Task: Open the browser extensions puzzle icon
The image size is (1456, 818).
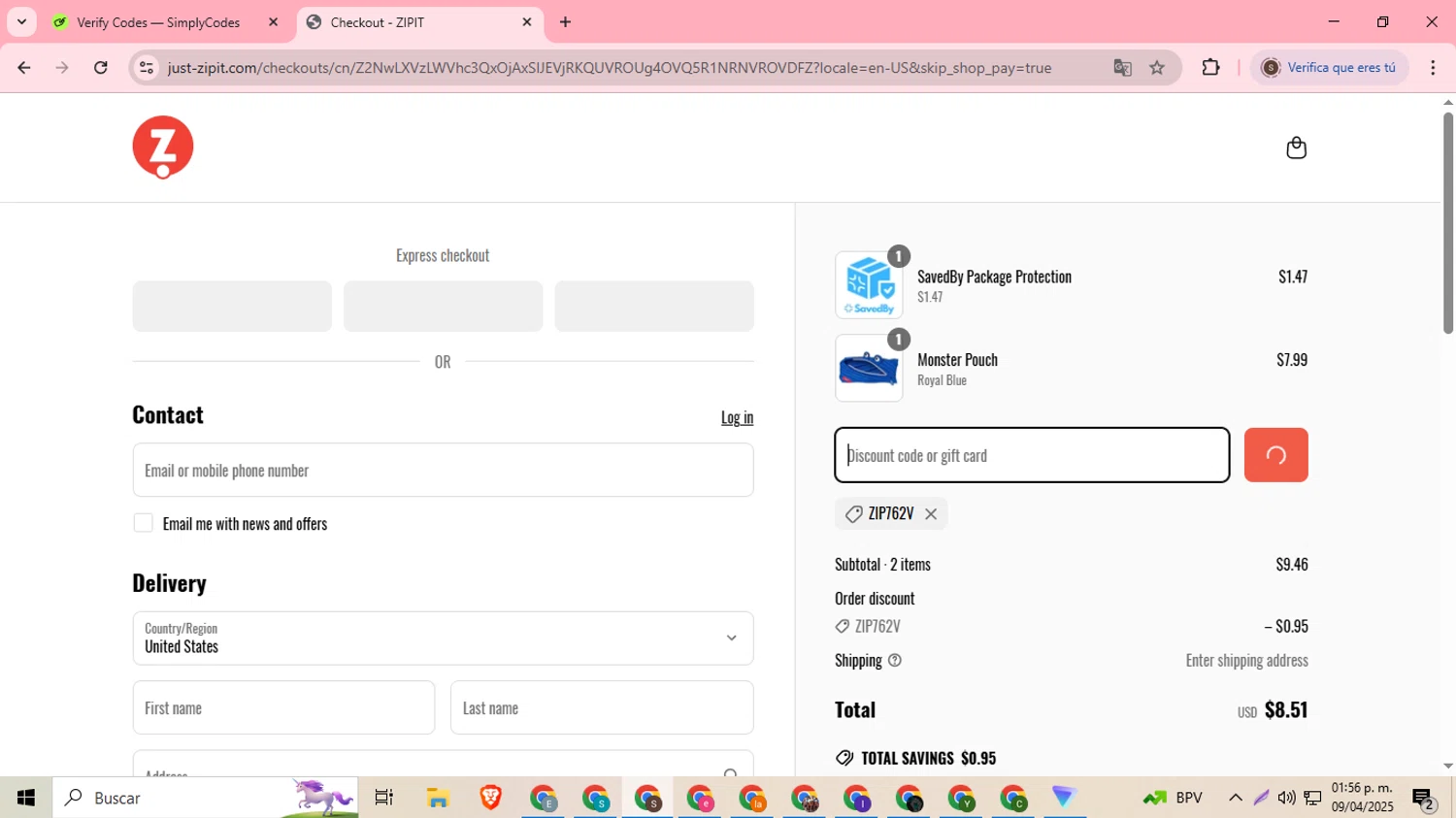Action: pos(1210,68)
